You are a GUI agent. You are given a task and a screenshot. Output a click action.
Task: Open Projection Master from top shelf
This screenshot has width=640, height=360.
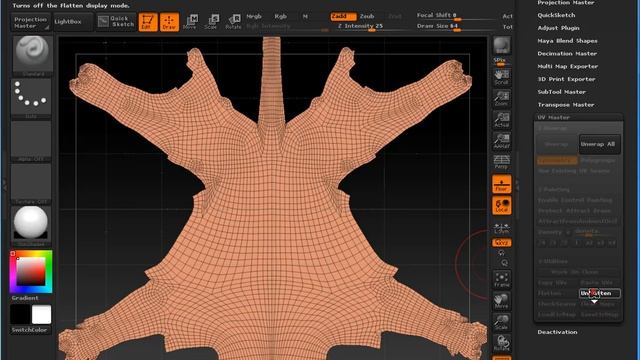coord(31,22)
